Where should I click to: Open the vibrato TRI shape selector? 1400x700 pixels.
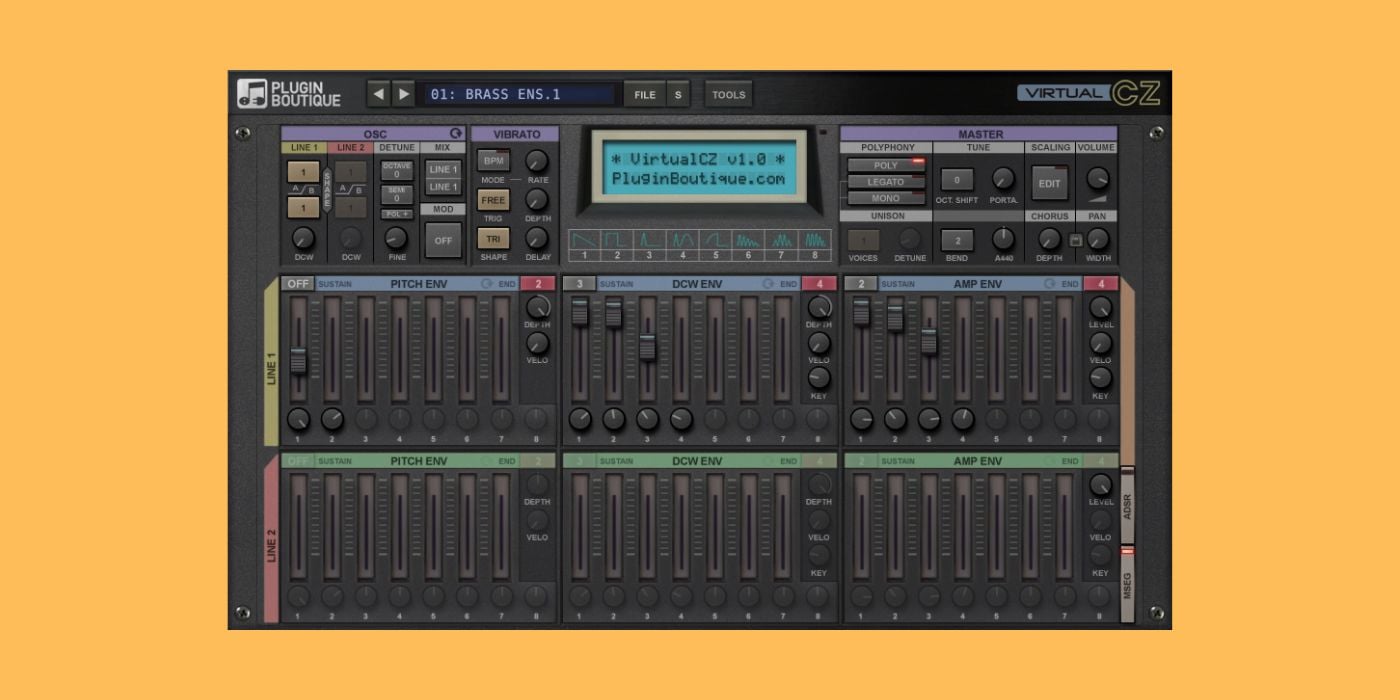pos(492,239)
